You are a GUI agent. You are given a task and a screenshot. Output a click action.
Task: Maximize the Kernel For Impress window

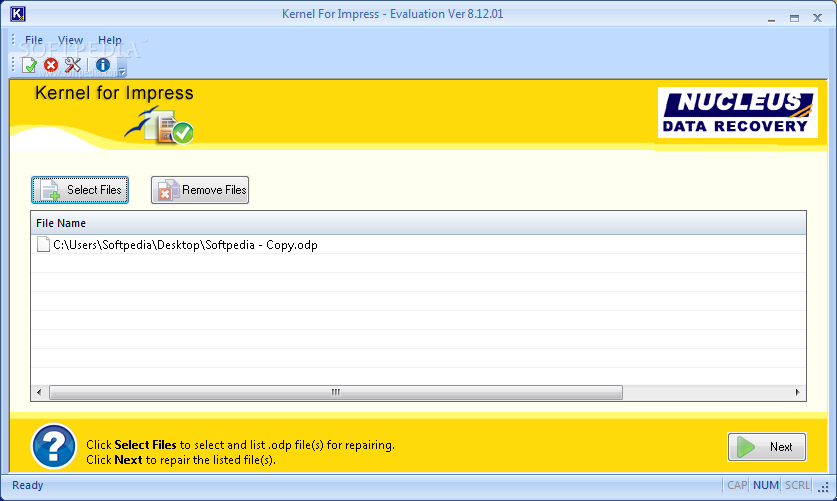(794, 18)
